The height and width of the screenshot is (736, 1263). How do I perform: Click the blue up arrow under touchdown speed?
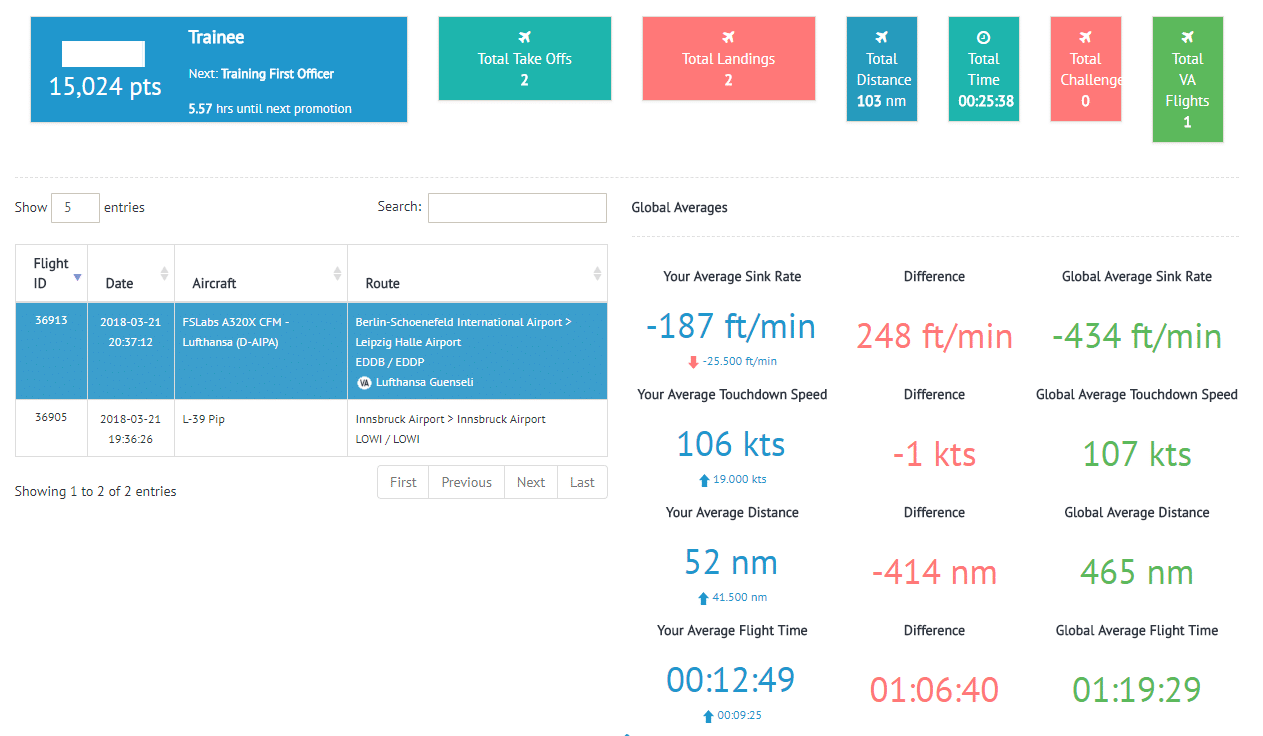pos(704,480)
